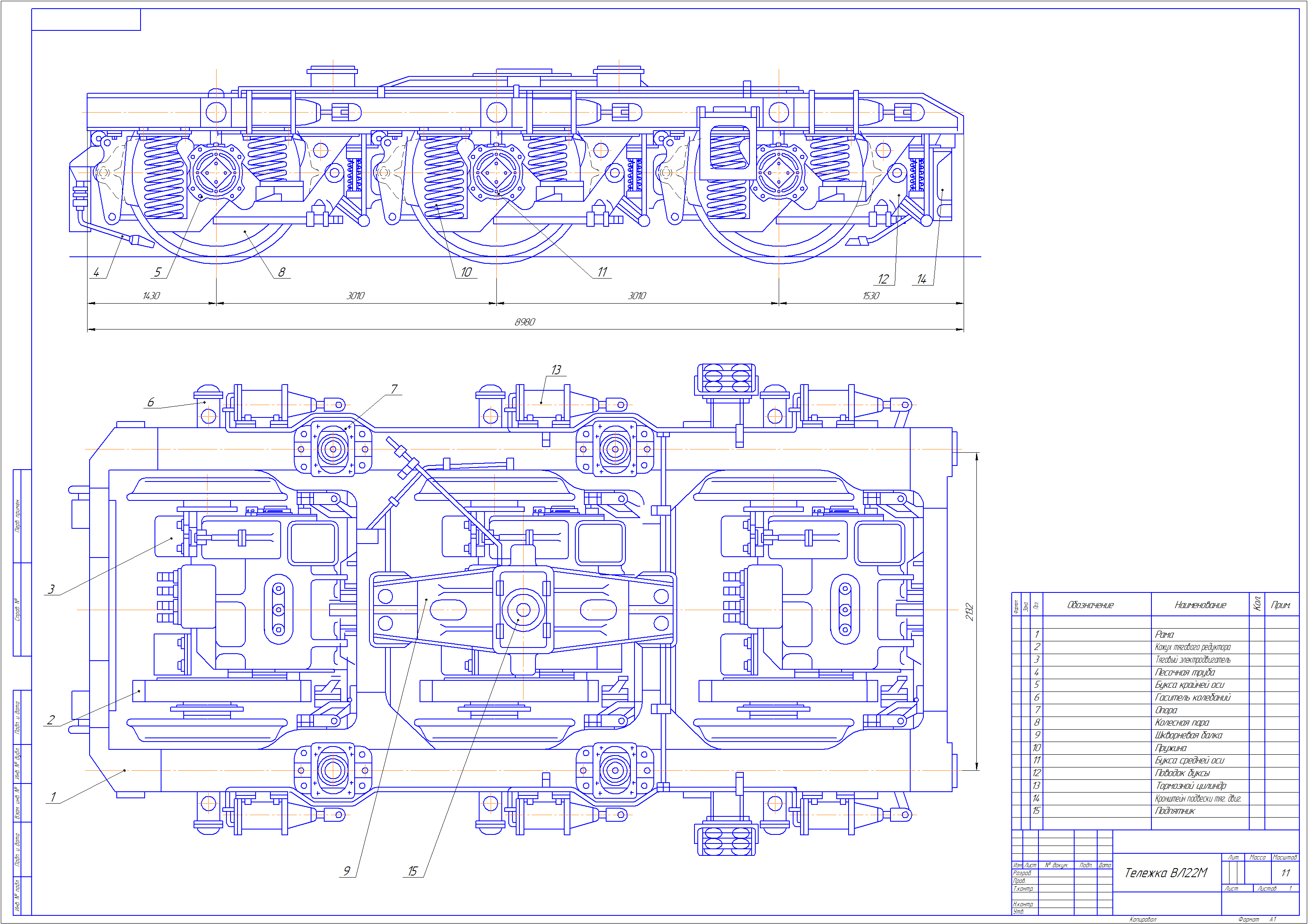Screen dimensions: 1308x924
Task: Click the 1430 dimension text
Action: (x=151, y=296)
